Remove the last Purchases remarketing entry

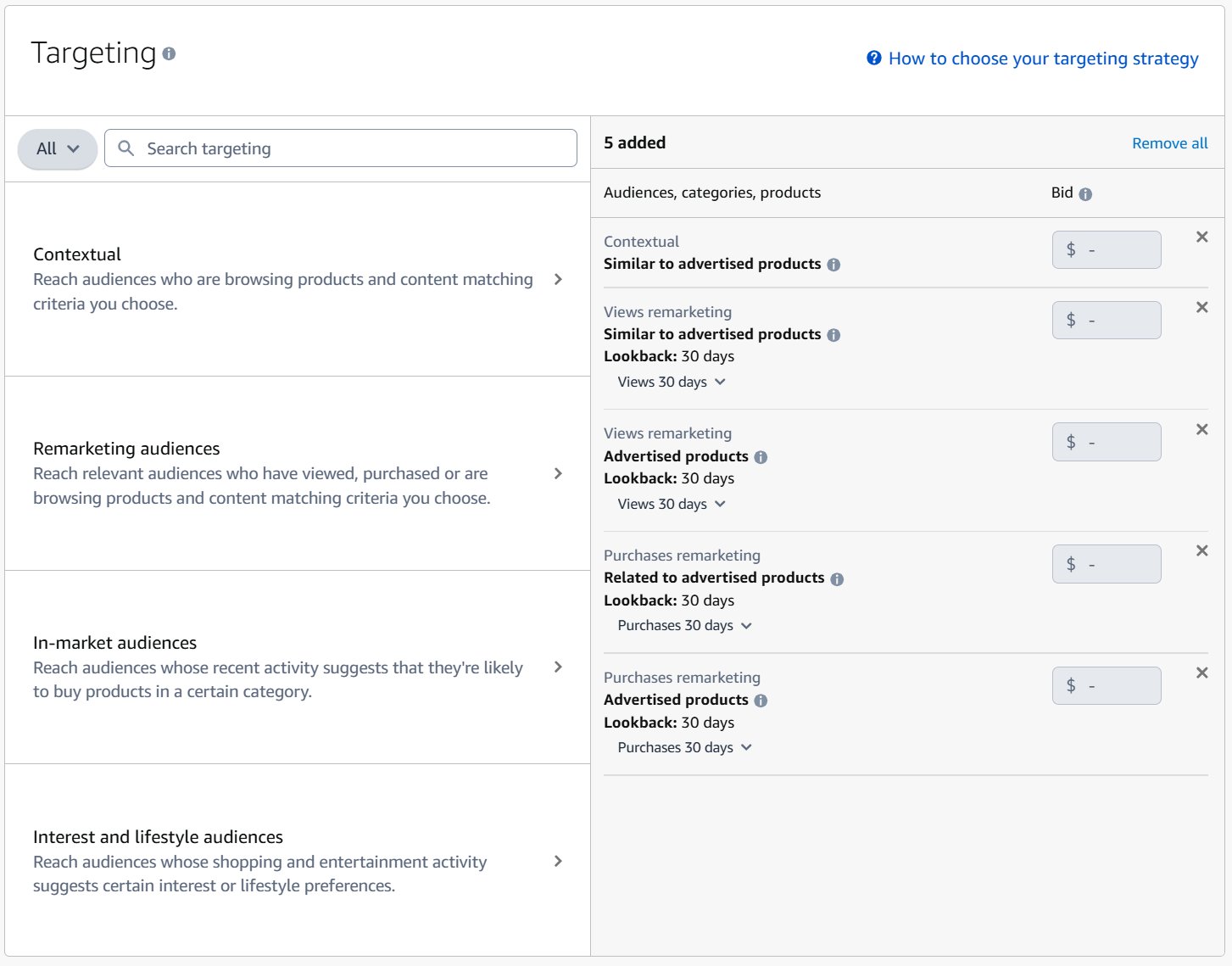pos(1201,673)
